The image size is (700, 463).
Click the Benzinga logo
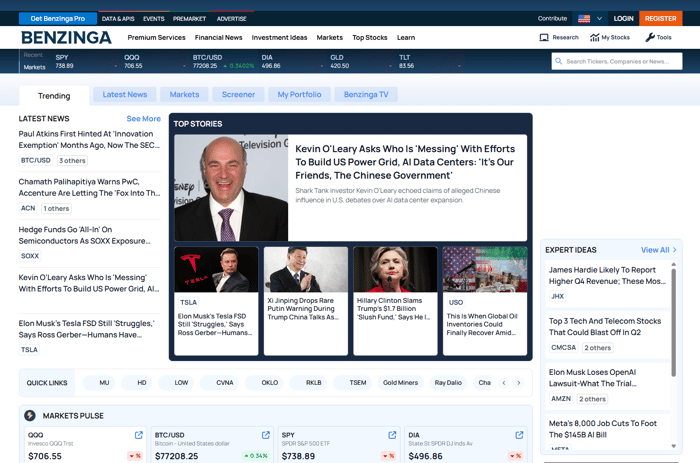click(x=67, y=38)
